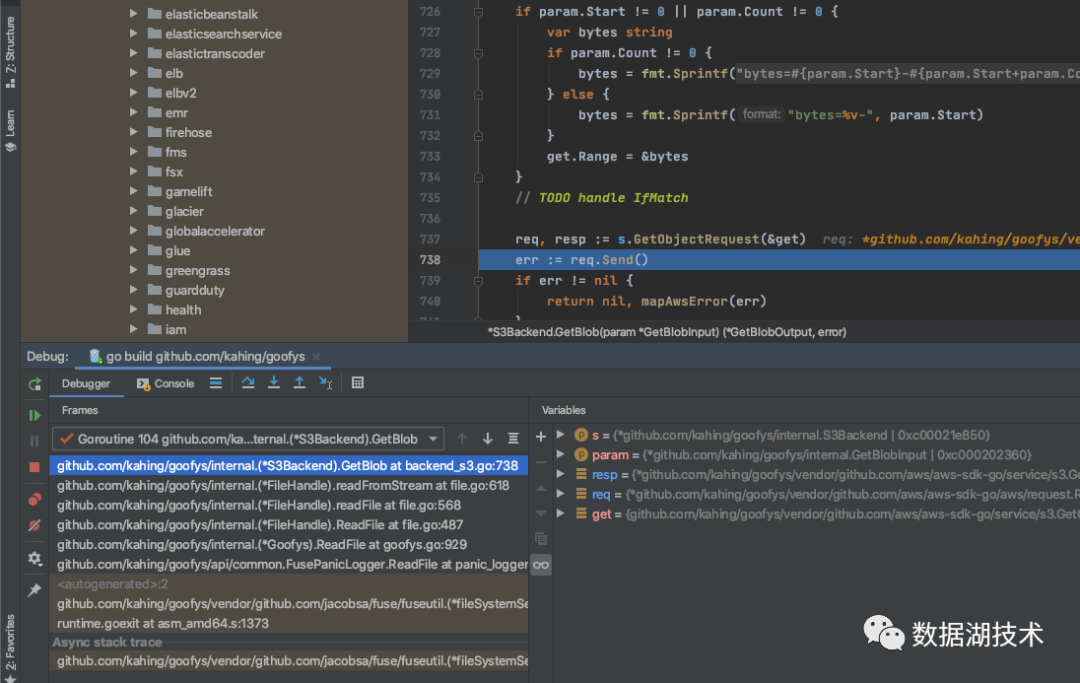Select GetBlob at backend_s3.go:738 frame
This screenshot has height=683, width=1080.
289,465
